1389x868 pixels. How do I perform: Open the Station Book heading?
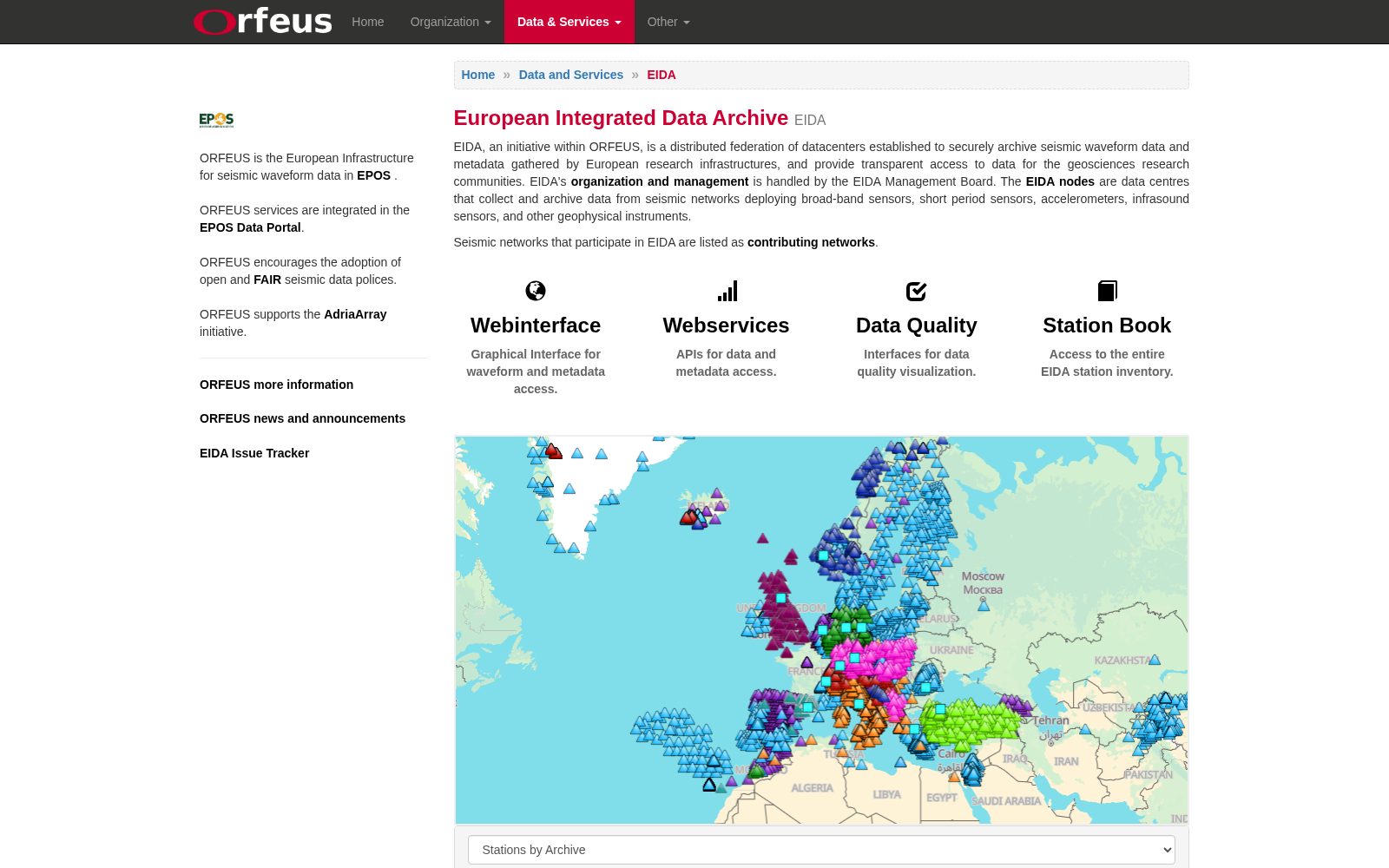click(x=1107, y=325)
